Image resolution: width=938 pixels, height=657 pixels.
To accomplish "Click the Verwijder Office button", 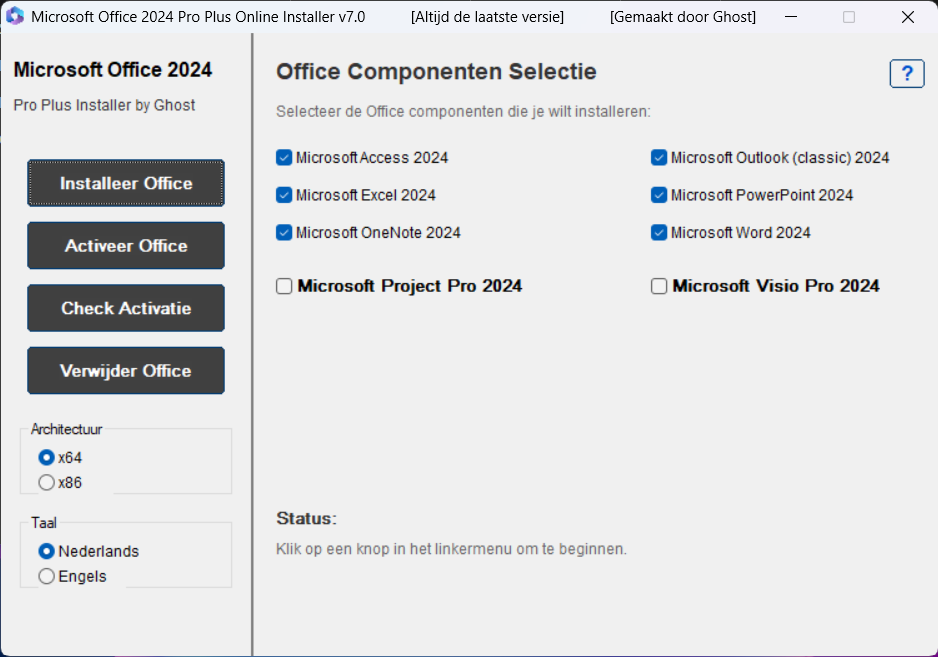I will pyautogui.click(x=126, y=370).
